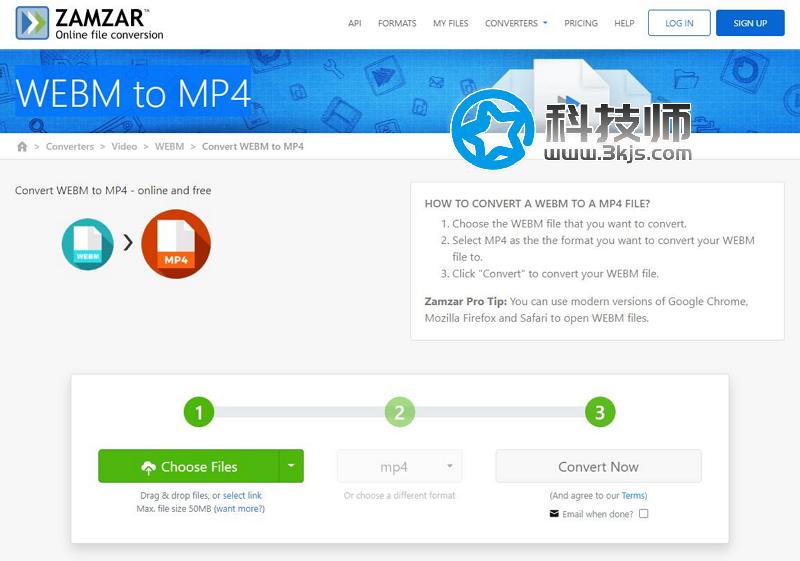The height and width of the screenshot is (561, 800).
Task: Open the Pricing page
Action: 581,23
